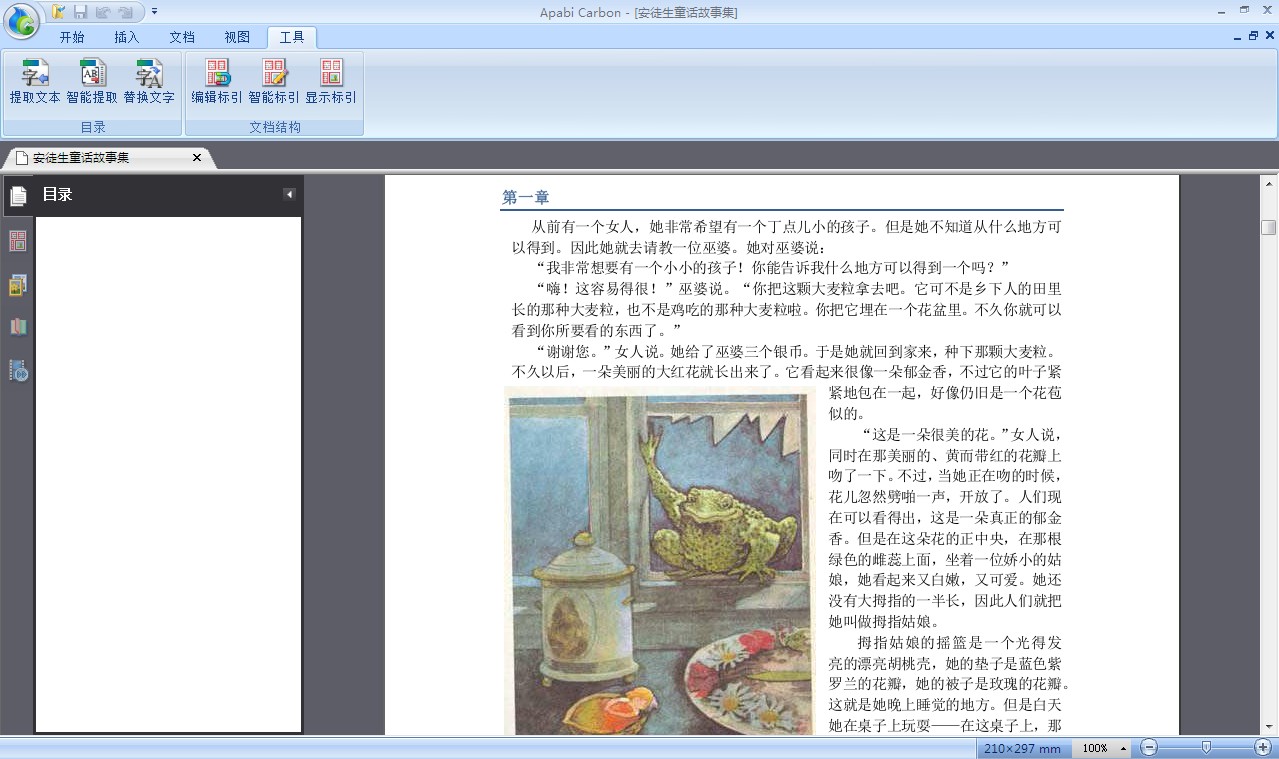Click the open file icon in quick access toolbar
1279x759 pixels.
pyautogui.click(x=59, y=12)
